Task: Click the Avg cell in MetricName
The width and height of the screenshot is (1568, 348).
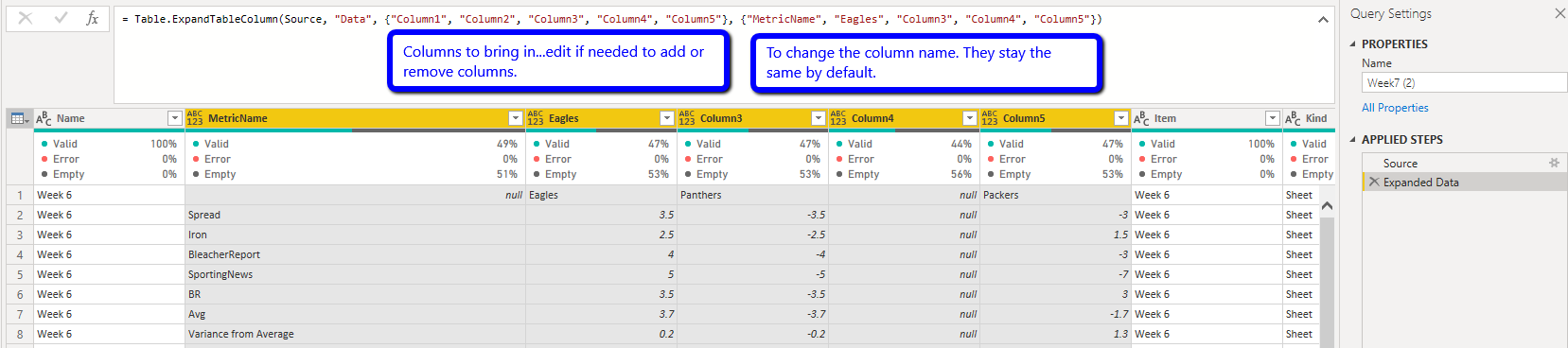Action: [355, 314]
